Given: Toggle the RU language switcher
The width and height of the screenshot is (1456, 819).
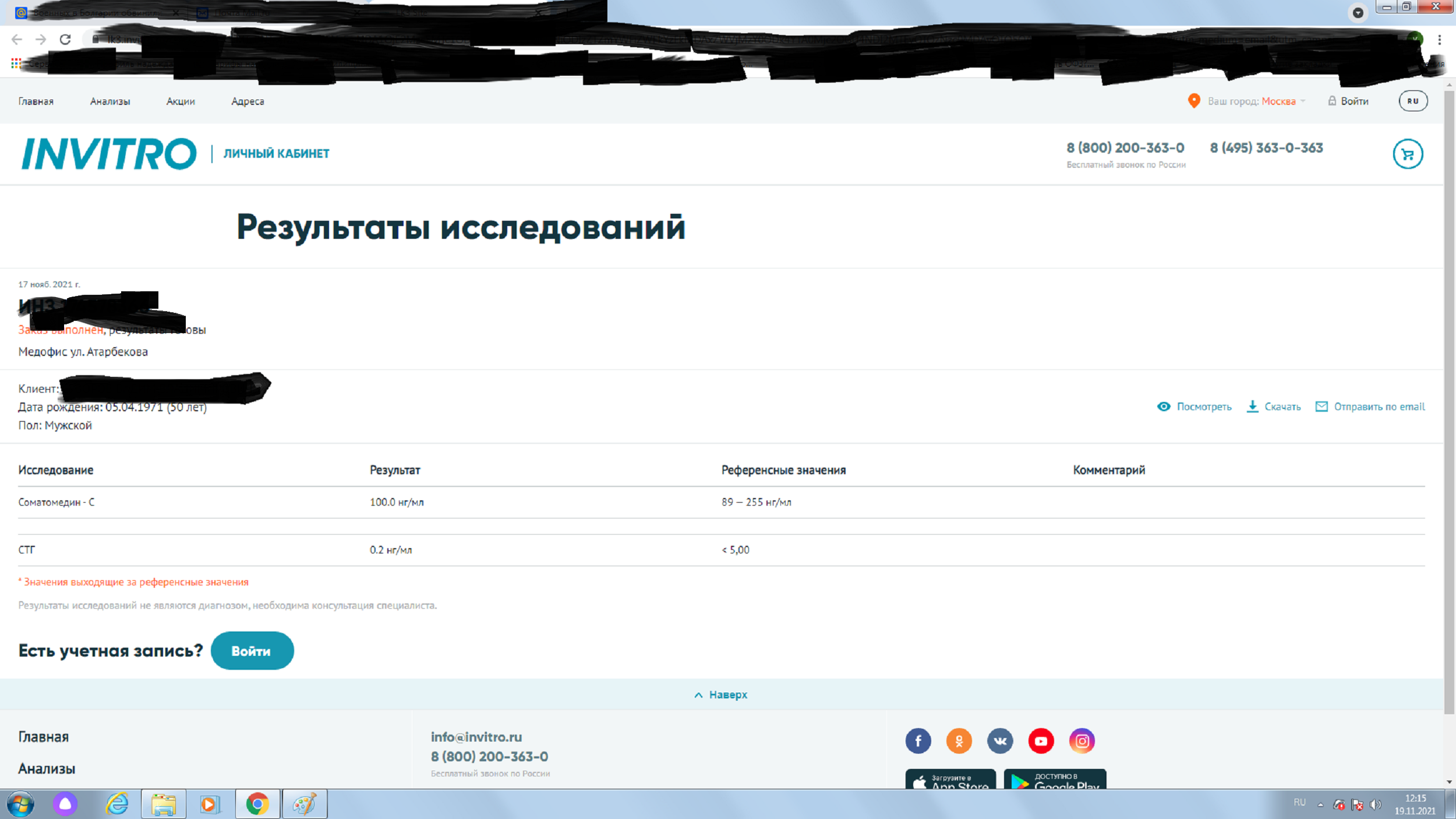Looking at the screenshot, I should click(x=1413, y=101).
